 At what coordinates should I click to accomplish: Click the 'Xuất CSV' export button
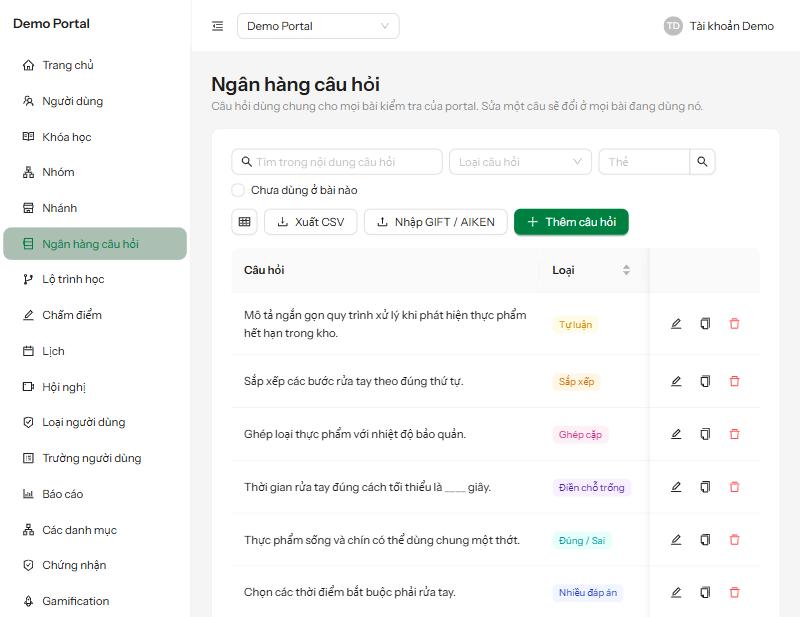click(310, 222)
